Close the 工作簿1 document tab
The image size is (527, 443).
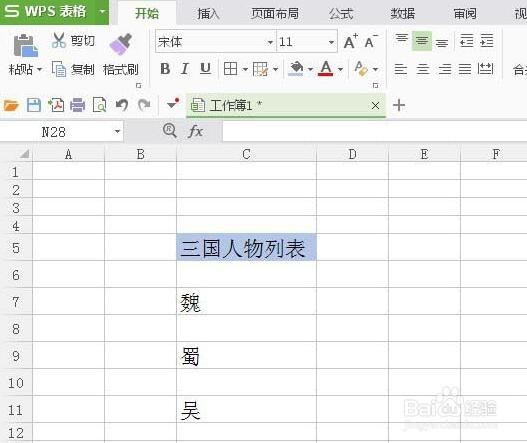pos(375,106)
